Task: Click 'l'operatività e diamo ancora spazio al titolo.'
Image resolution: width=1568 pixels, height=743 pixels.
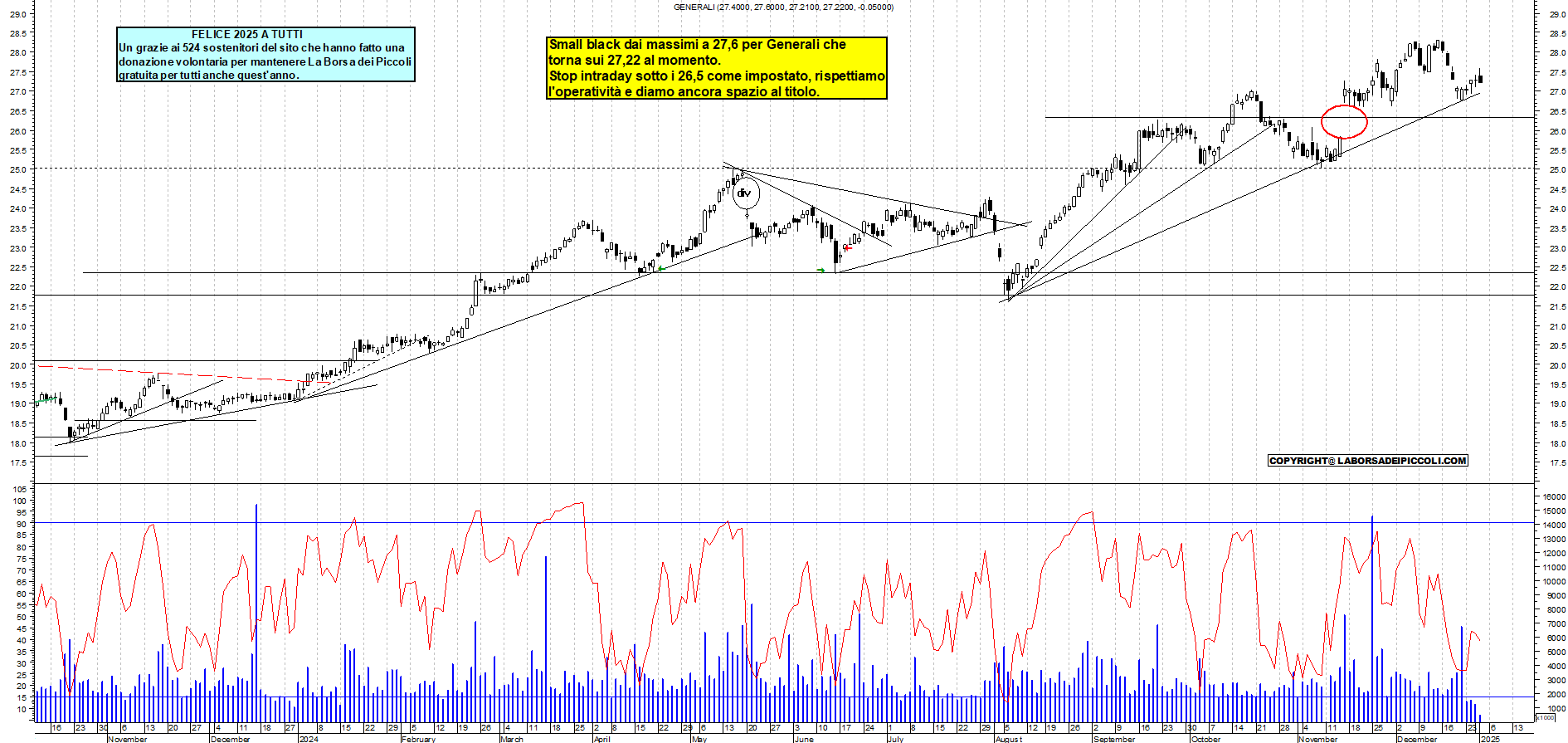Action: (x=684, y=91)
